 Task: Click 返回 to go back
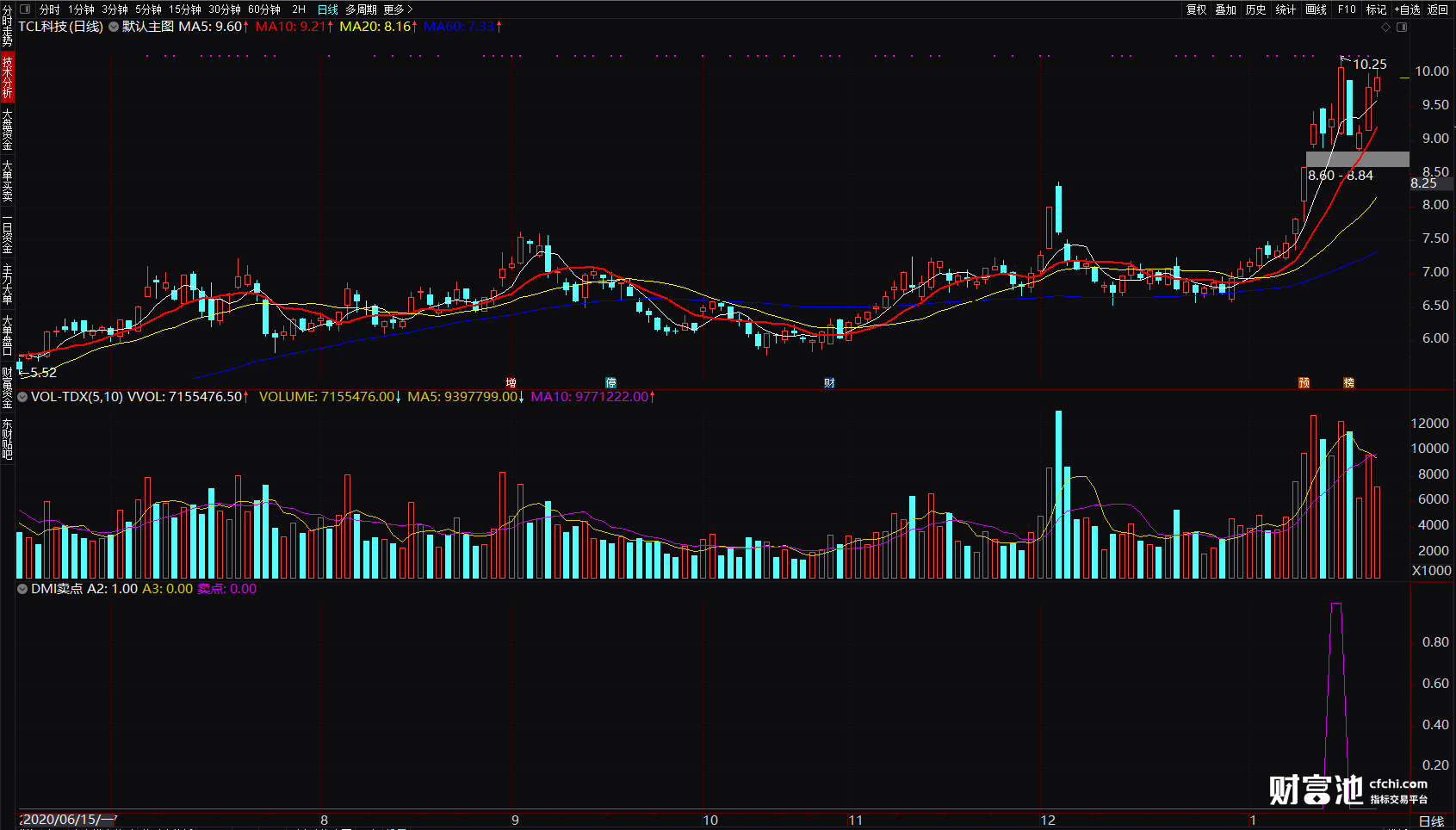(1438, 9)
